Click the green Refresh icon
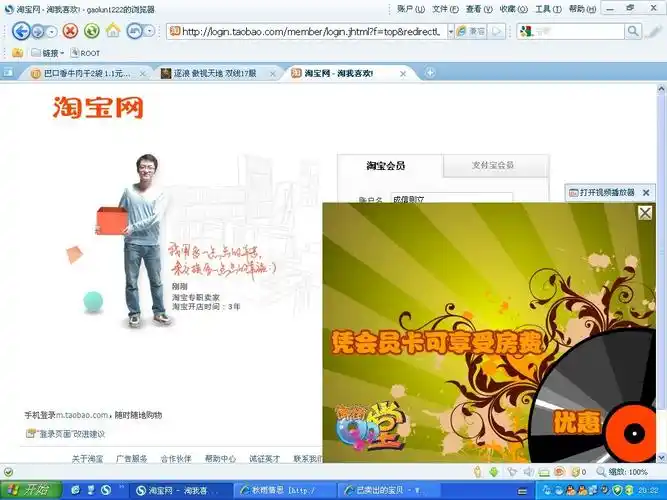This screenshot has height=500, width=667. tap(91, 31)
